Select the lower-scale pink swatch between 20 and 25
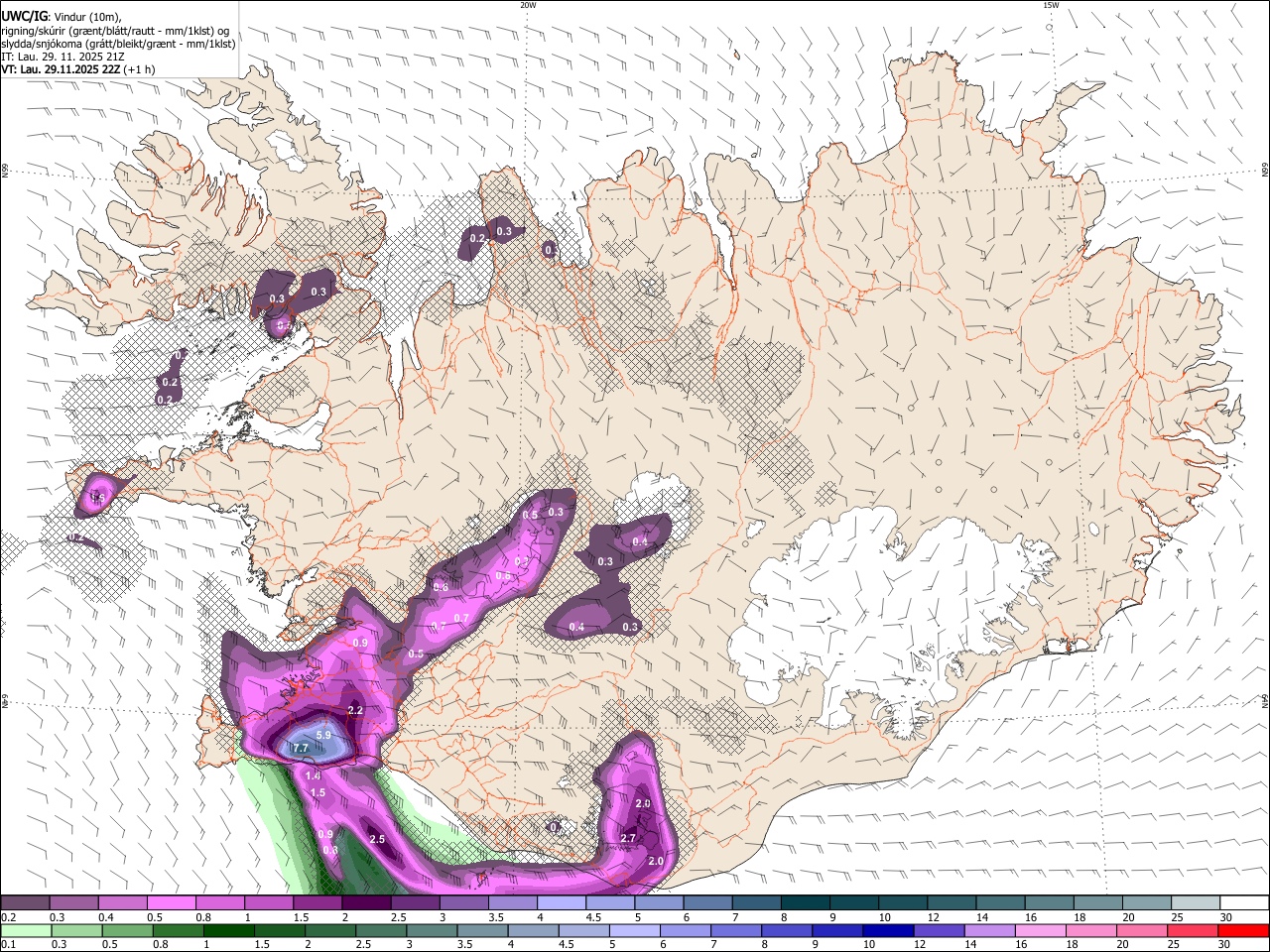The image size is (1270, 952). pos(1140,930)
